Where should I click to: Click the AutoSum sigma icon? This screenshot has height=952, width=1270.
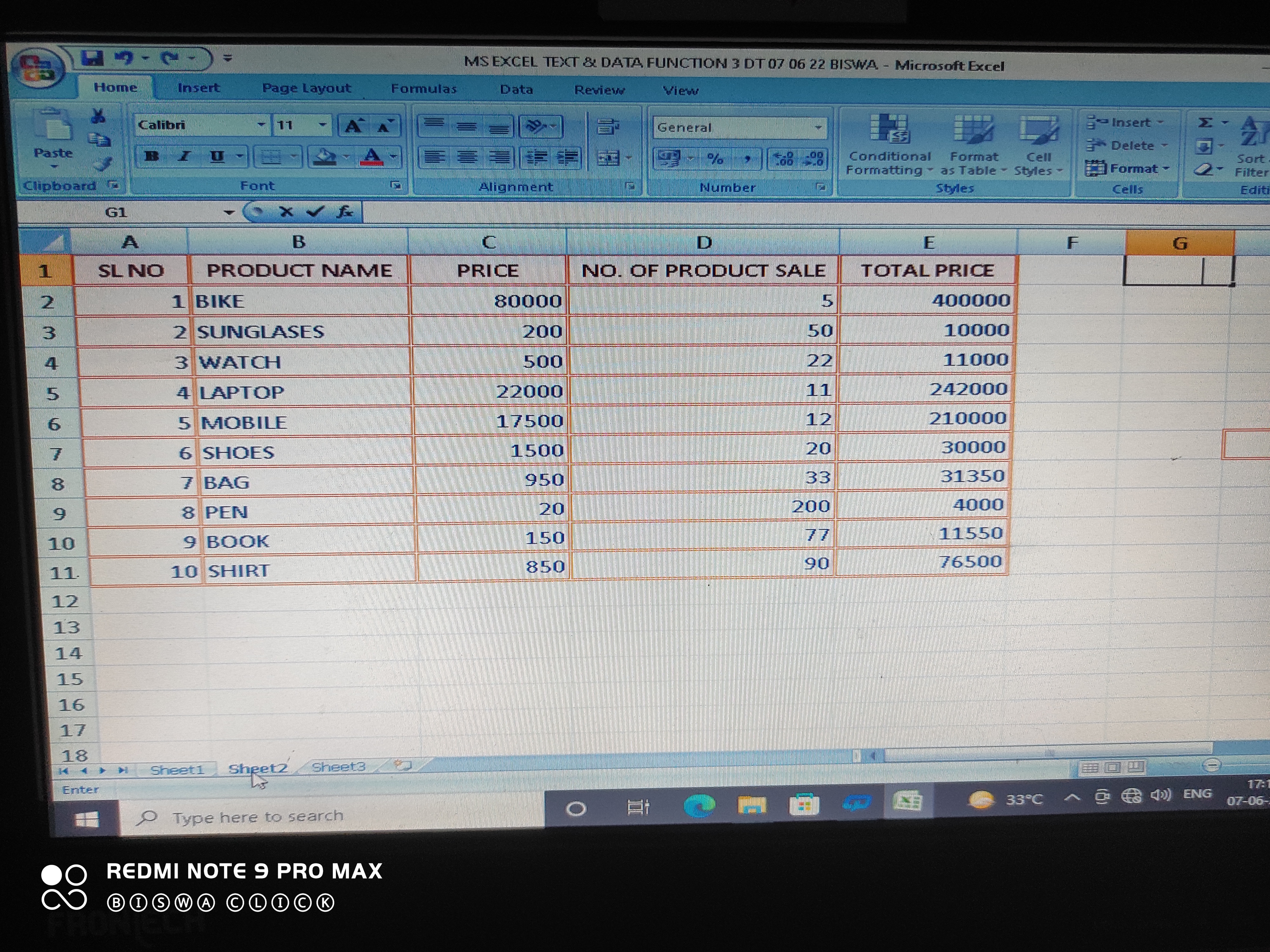[1205, 123]
